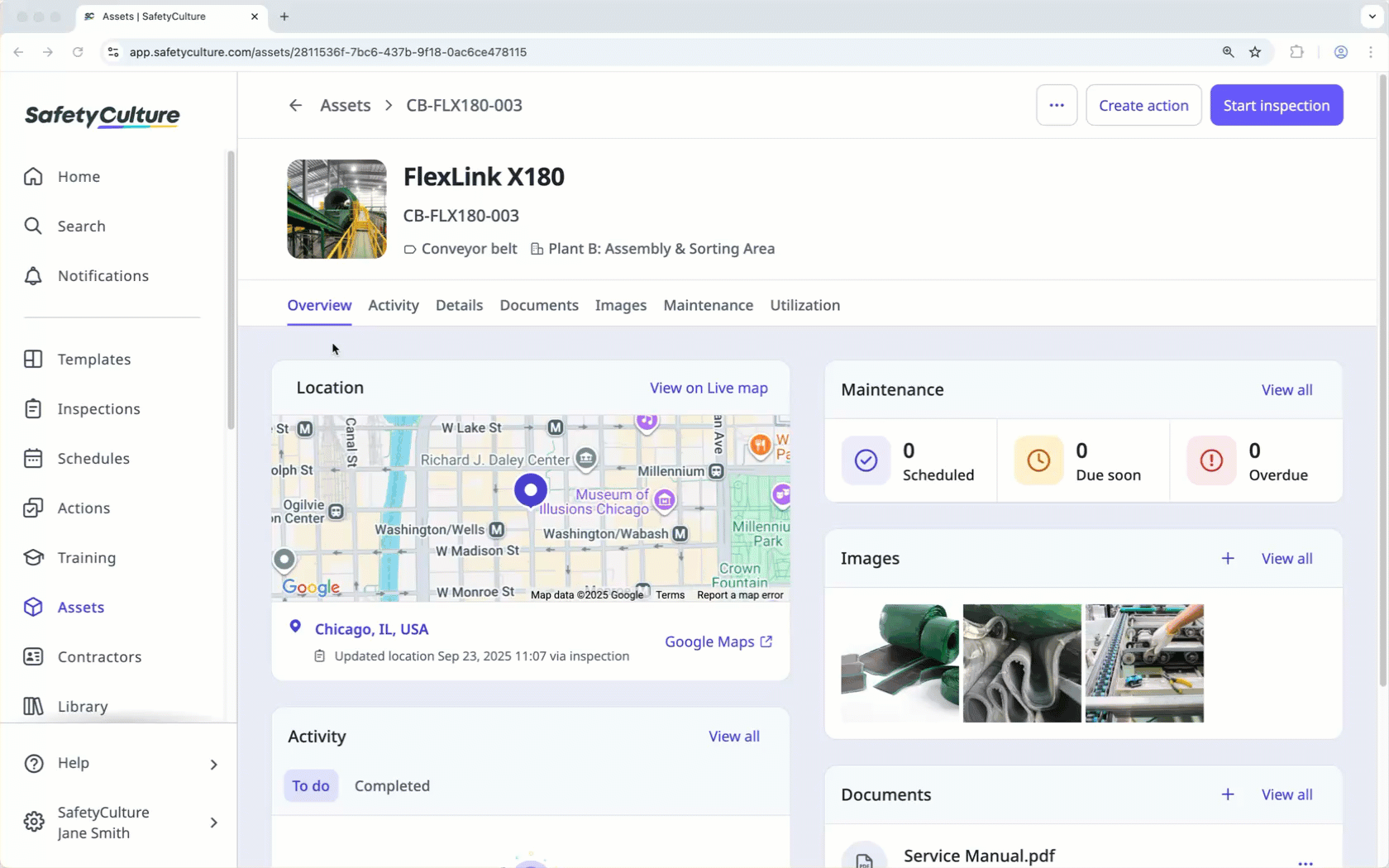This screenshot has width=1389, height=868.
Task: Open the Images tab
Action: pyautogui.click(x=621, y=305)
